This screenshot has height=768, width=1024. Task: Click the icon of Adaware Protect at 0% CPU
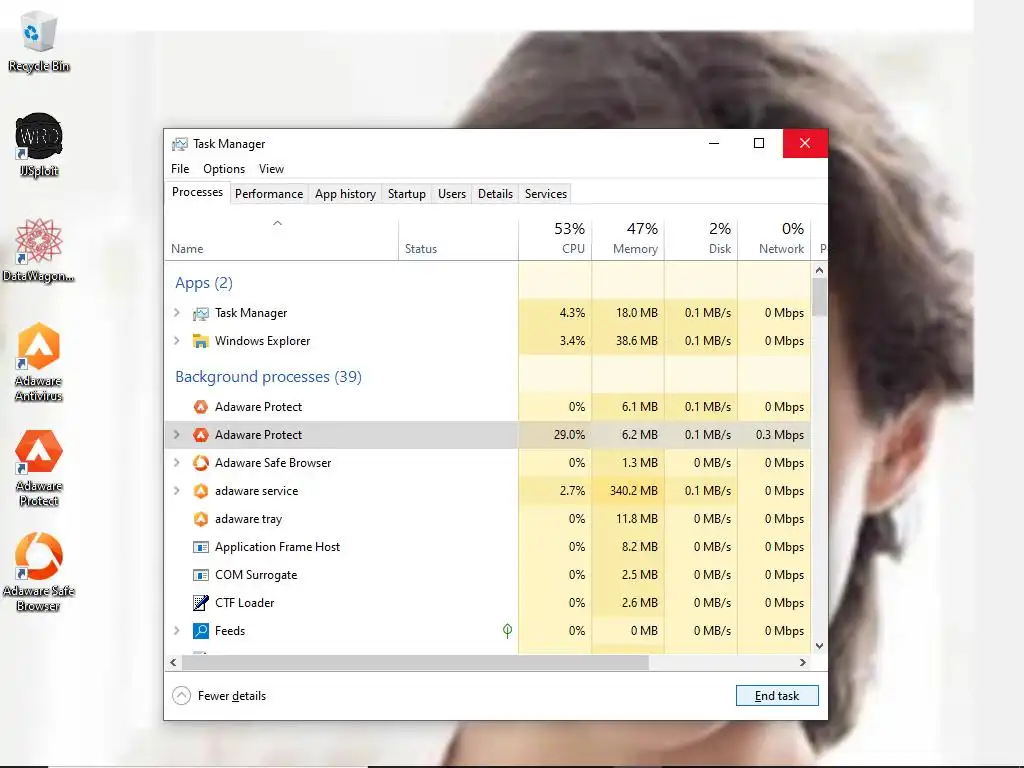[200, 407]
